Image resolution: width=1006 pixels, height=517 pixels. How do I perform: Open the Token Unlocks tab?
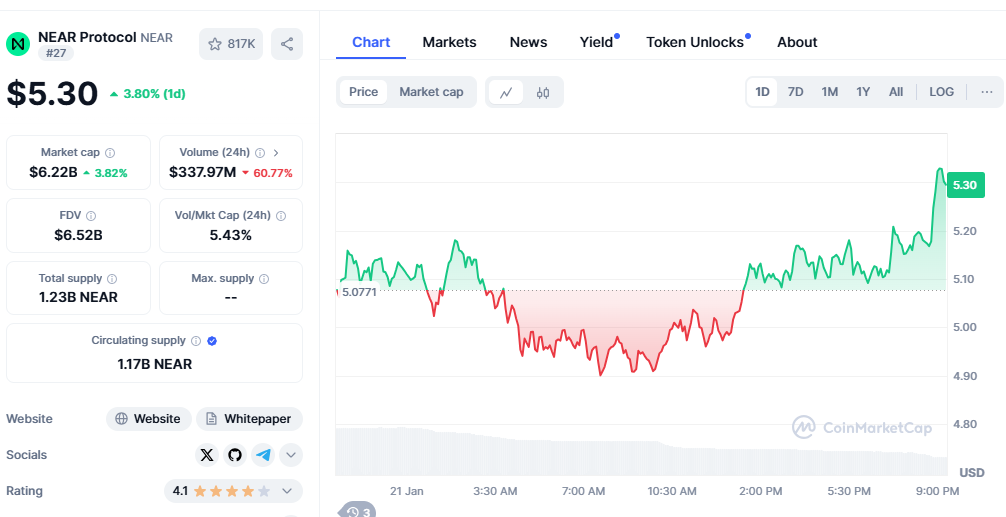click(x=695, y=42)
